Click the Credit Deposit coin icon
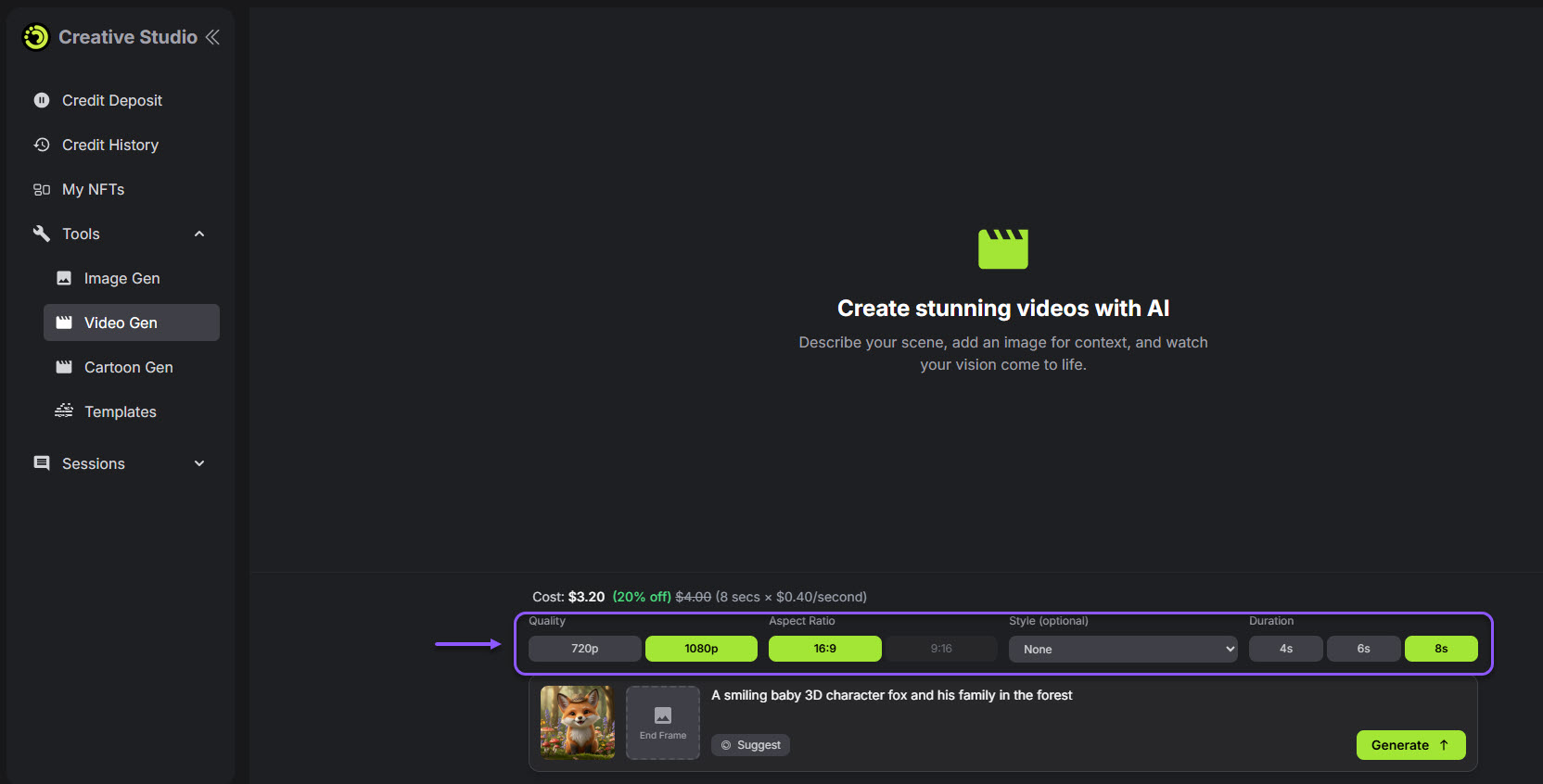 [42, 100]
